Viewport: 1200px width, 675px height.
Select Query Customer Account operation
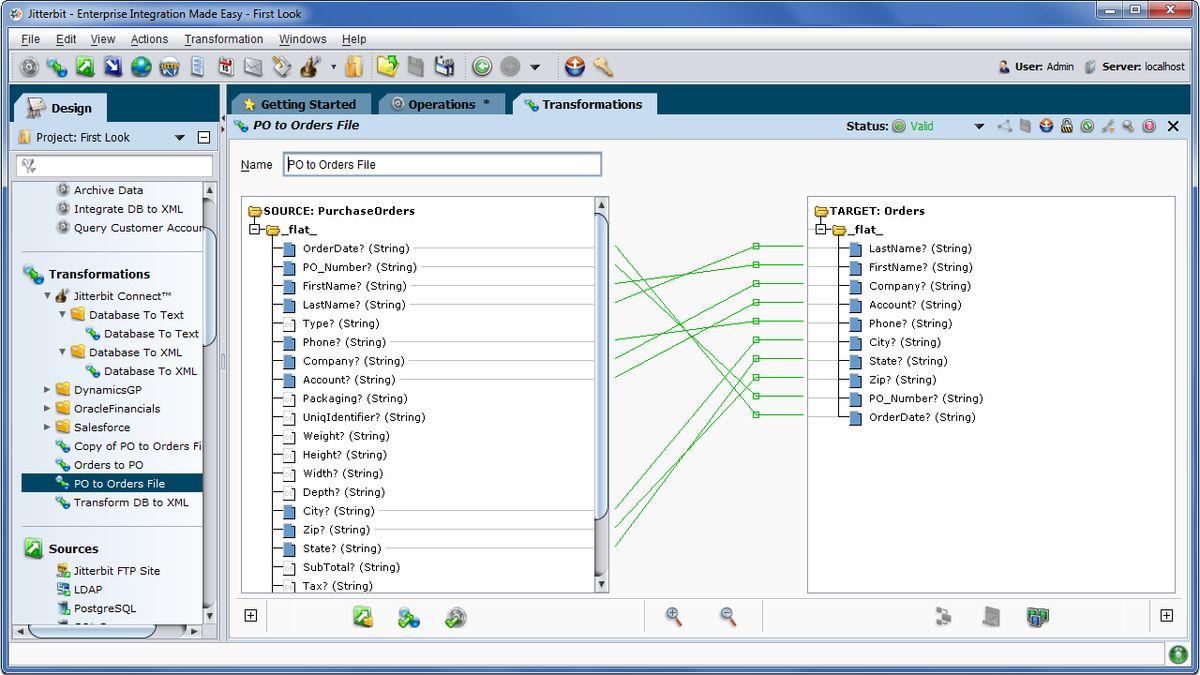click(x=138, y=228)
